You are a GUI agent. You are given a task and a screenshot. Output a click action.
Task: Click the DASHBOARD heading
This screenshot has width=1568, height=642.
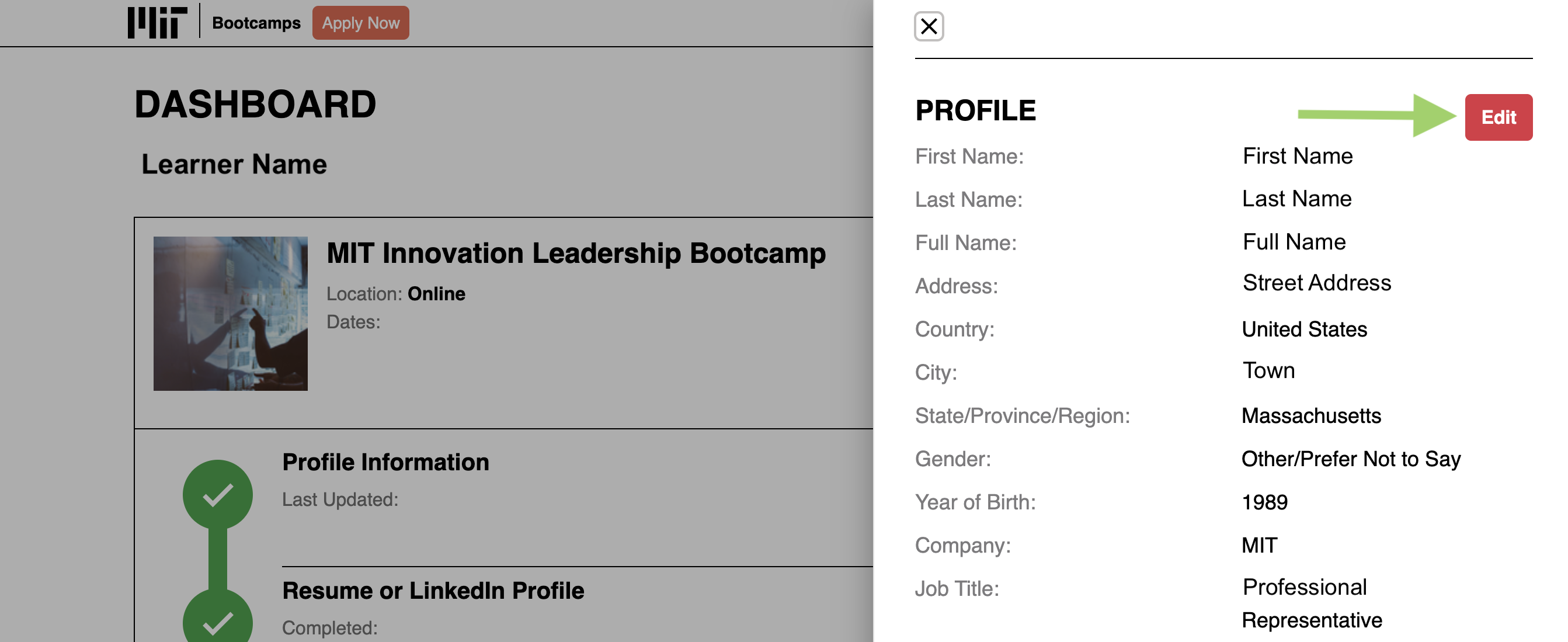click(x=255, y=104)
